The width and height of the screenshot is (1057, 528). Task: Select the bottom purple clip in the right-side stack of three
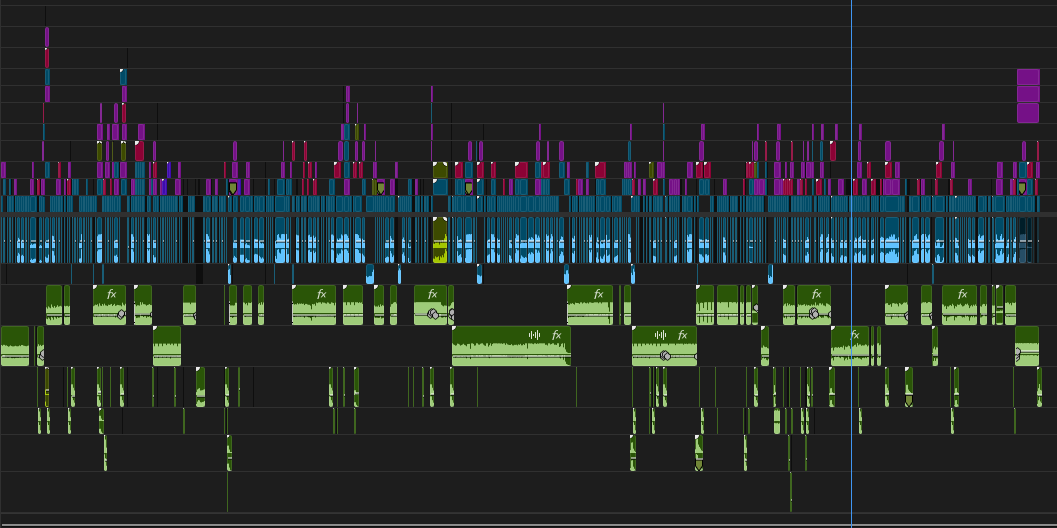click(1028, 113)
